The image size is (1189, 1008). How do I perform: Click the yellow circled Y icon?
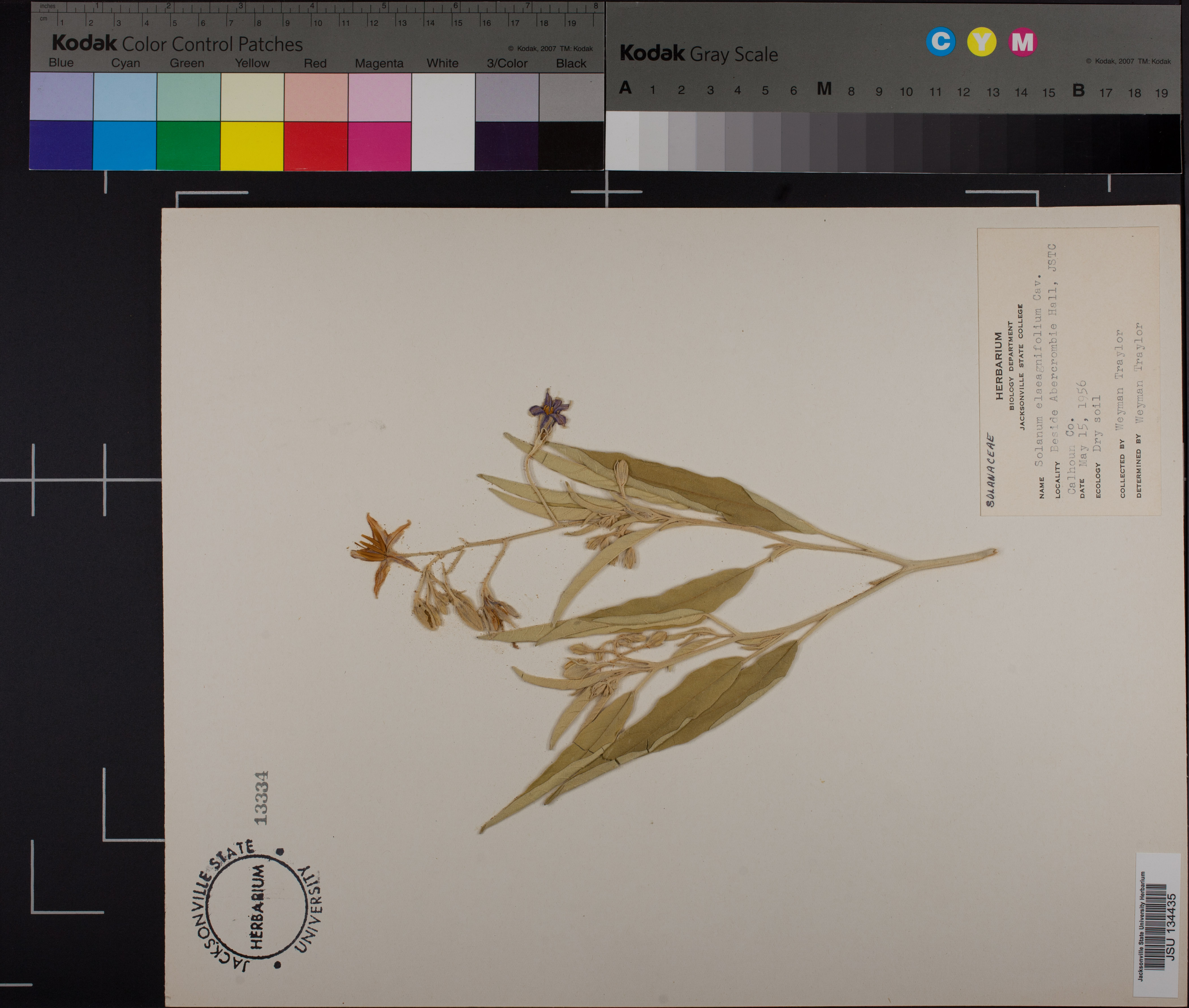pyautogui.click(x=981, y=42)
